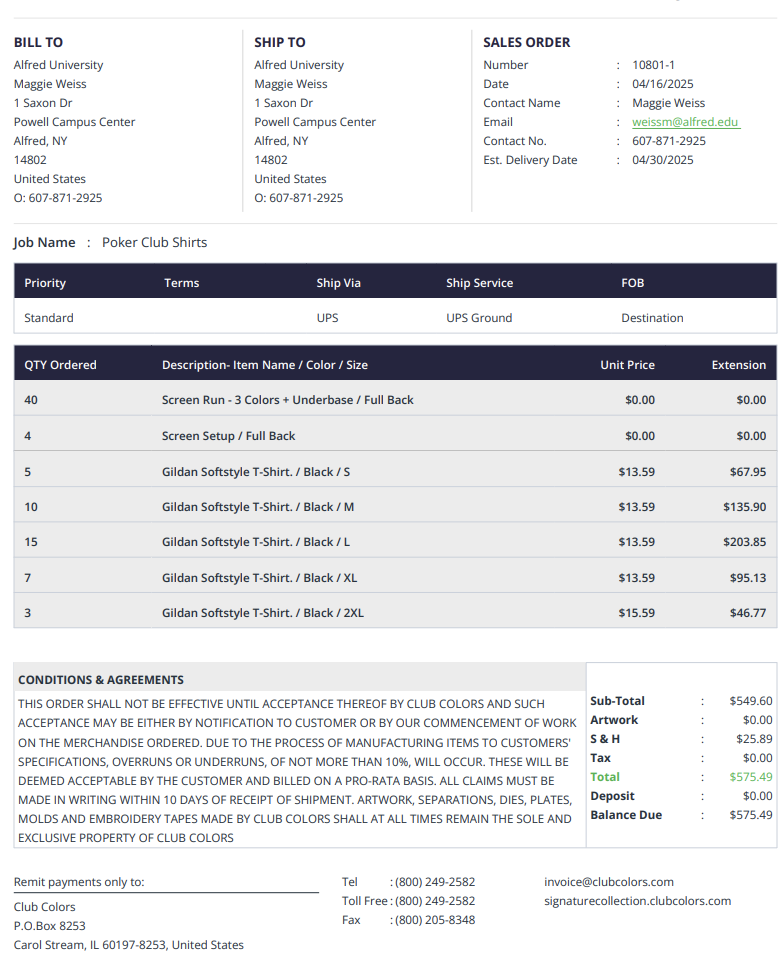This screenshot has height=959, width=778.
Task: Click the Deposit value $0.00
Action: (757, 796)
